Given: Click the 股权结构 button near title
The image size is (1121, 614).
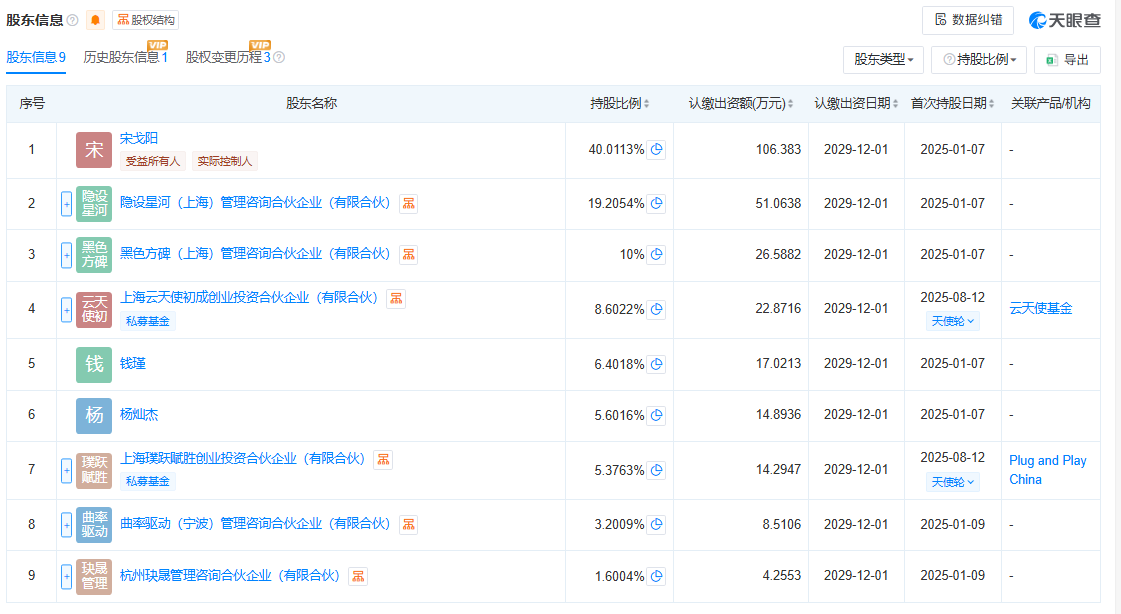Looking at the screenshot, I should tap(145, 20).
